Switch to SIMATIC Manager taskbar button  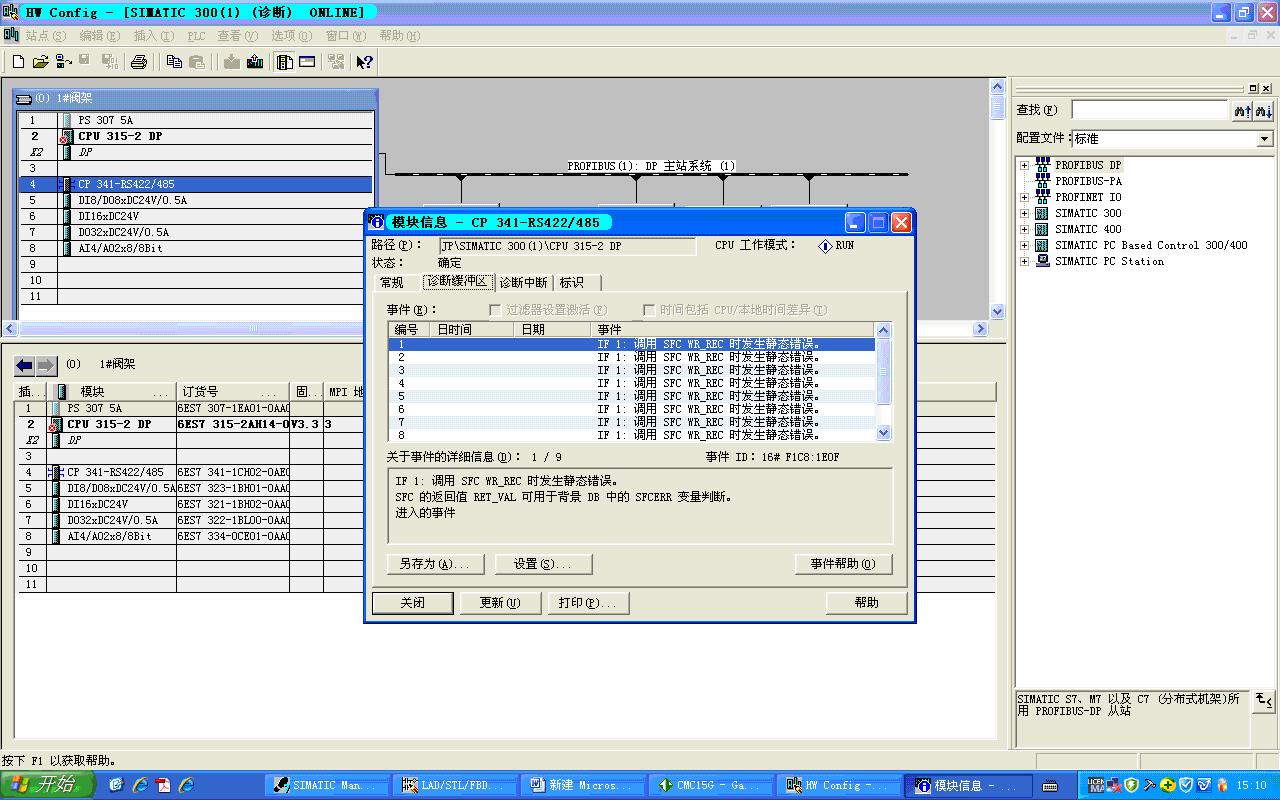pos(329,786)
